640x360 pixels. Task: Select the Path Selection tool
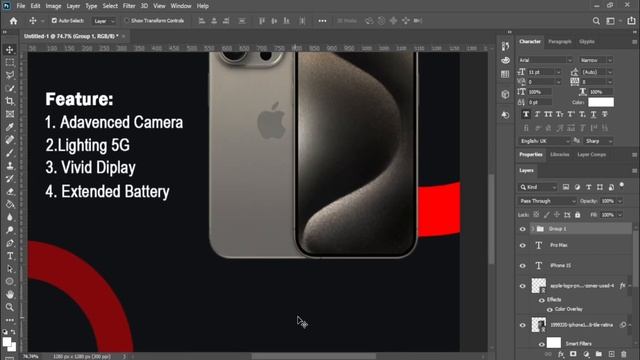pos(10,269)
